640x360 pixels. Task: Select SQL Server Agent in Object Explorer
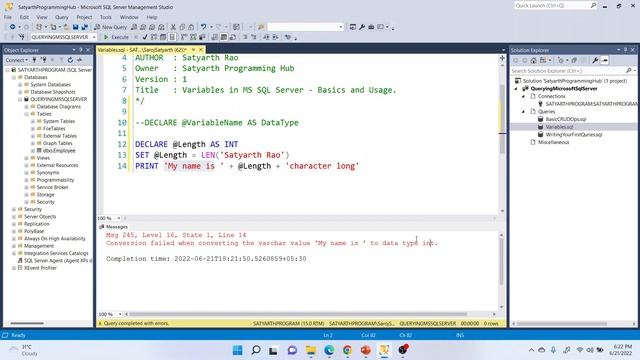tap(58, 260)
